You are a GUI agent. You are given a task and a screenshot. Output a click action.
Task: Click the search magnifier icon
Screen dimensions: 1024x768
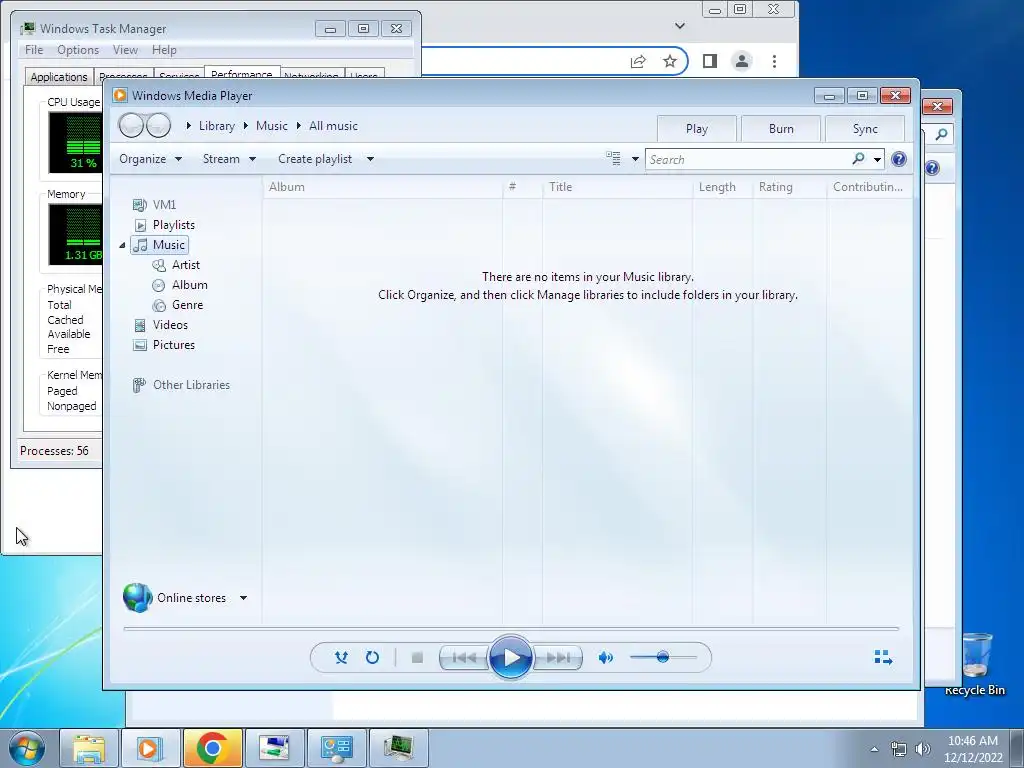tap(858, 159)
